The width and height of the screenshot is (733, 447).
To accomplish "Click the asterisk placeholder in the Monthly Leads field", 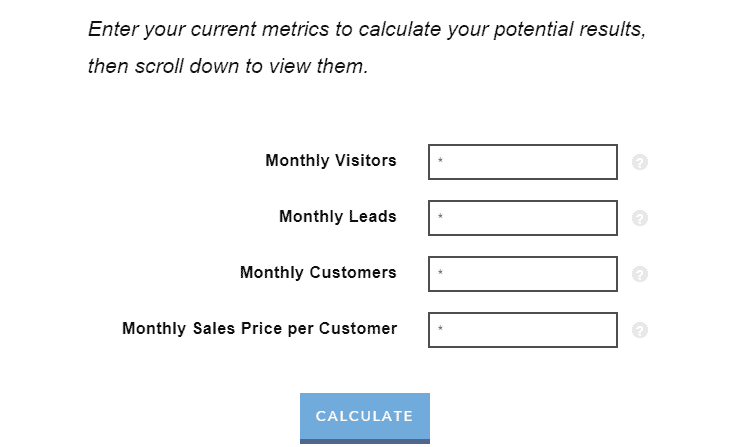I will tap(440, 218).
